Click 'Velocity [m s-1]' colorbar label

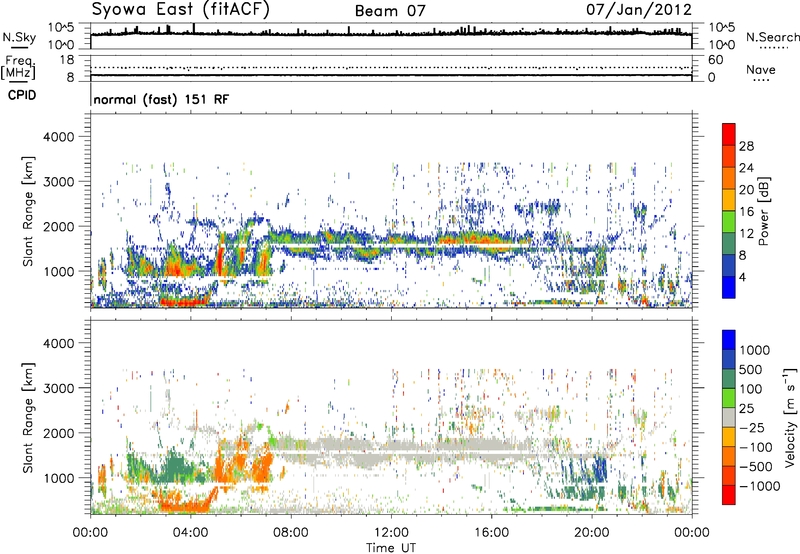coord(790,417)
